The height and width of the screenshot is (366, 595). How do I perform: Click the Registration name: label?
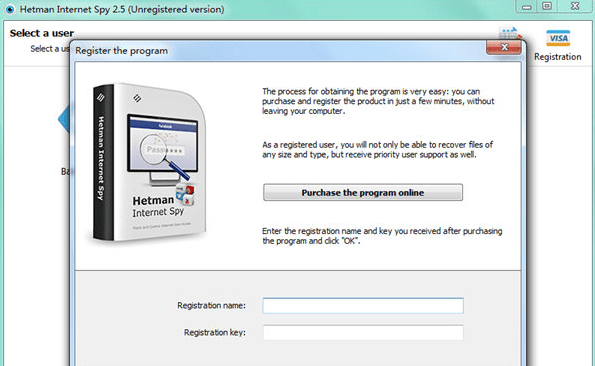coord(211,306)
